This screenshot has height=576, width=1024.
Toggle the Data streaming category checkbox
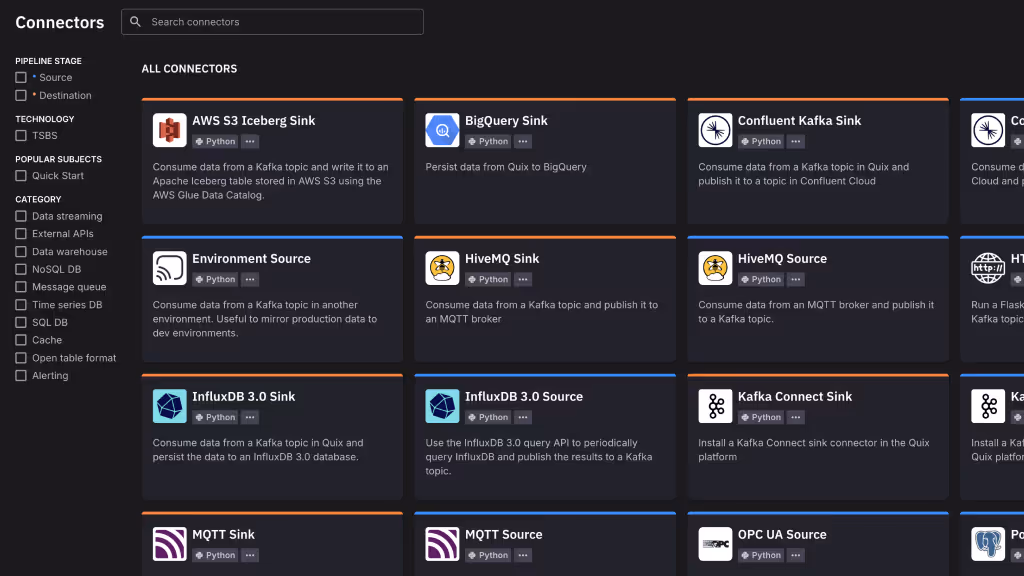pyautogui.click(x=21, y=216)
